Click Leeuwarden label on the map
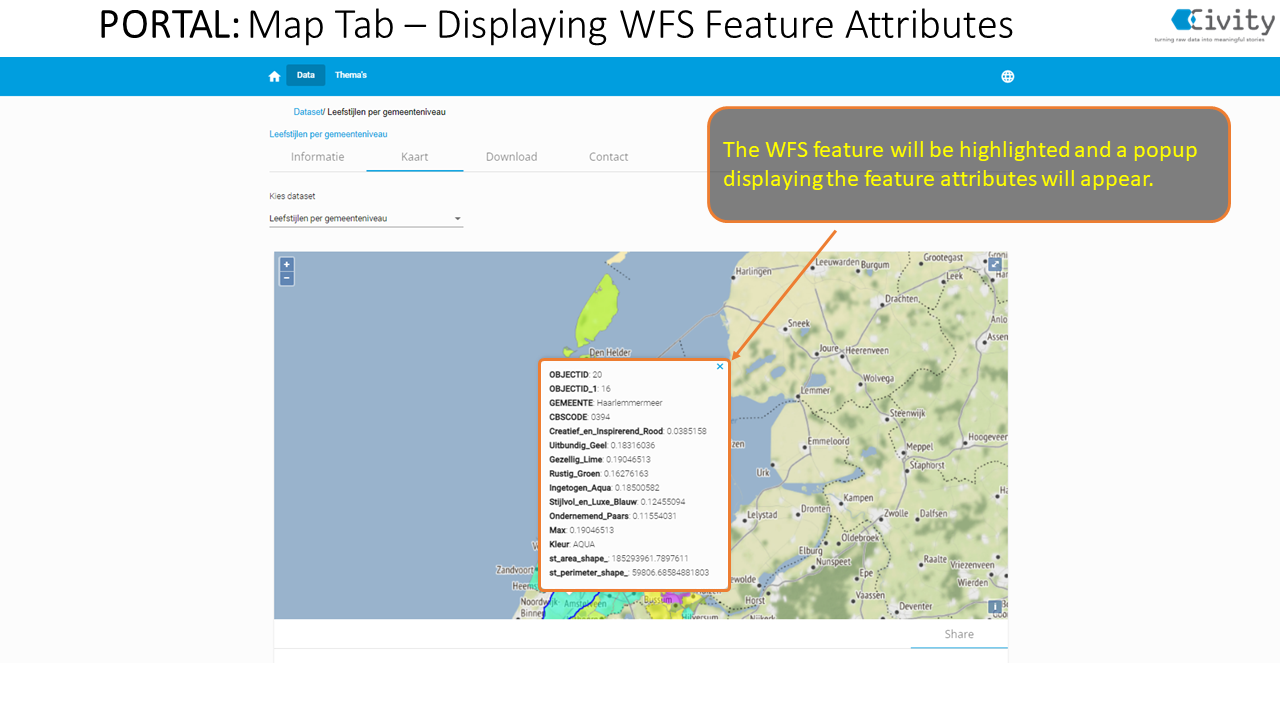The image size is (1280, 720). coord(839,262)
